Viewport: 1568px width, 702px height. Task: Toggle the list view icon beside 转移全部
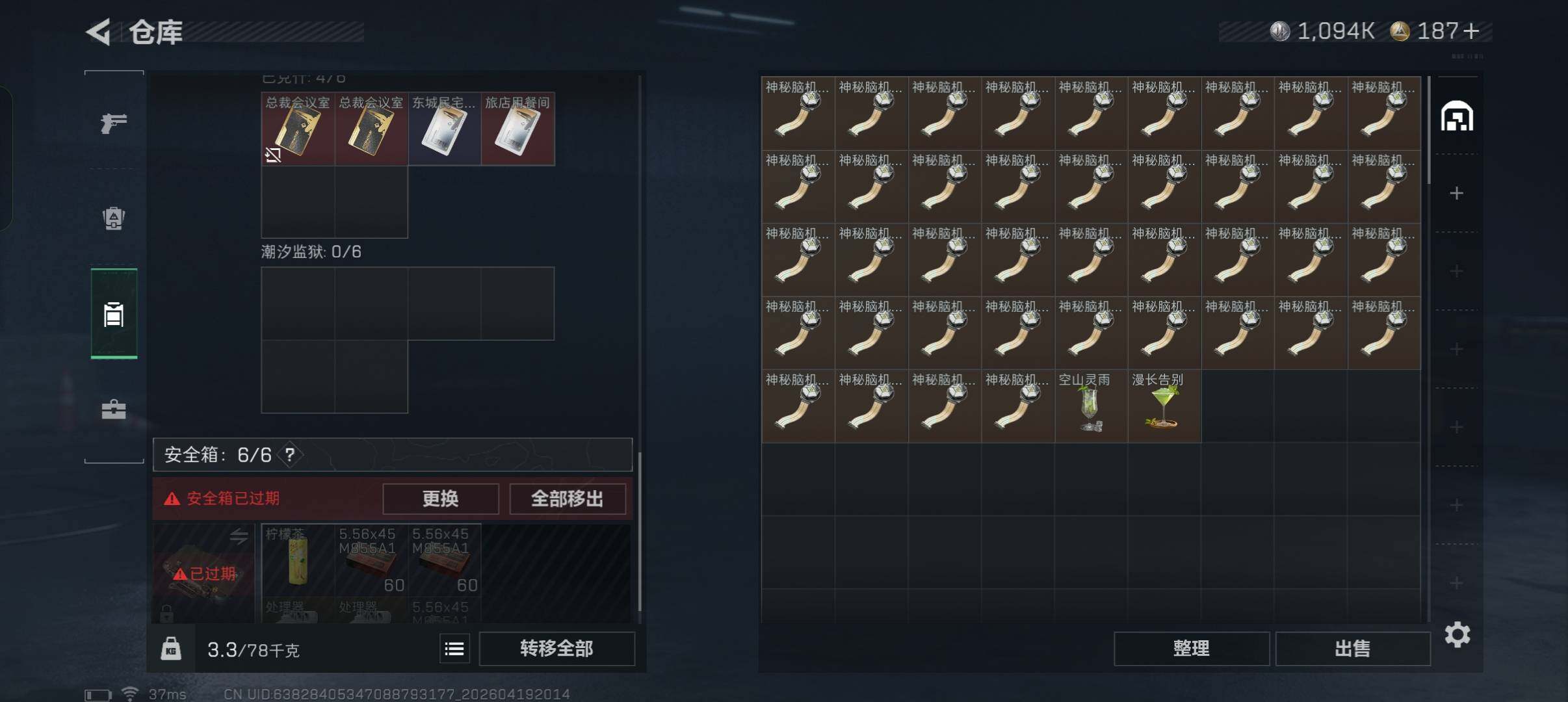pyautogui.click(x=454, y=648)
